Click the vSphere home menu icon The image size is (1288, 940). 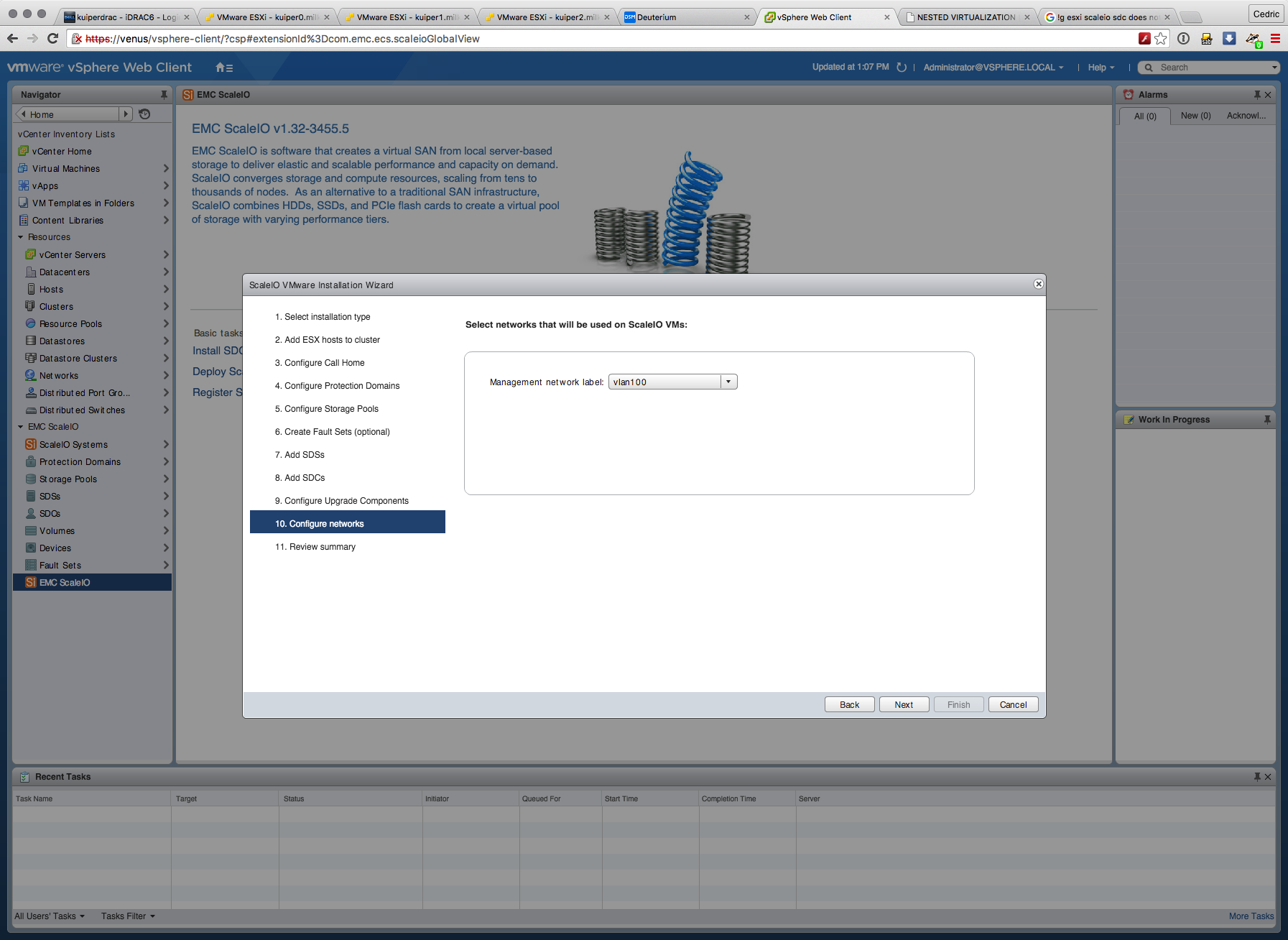223,68
